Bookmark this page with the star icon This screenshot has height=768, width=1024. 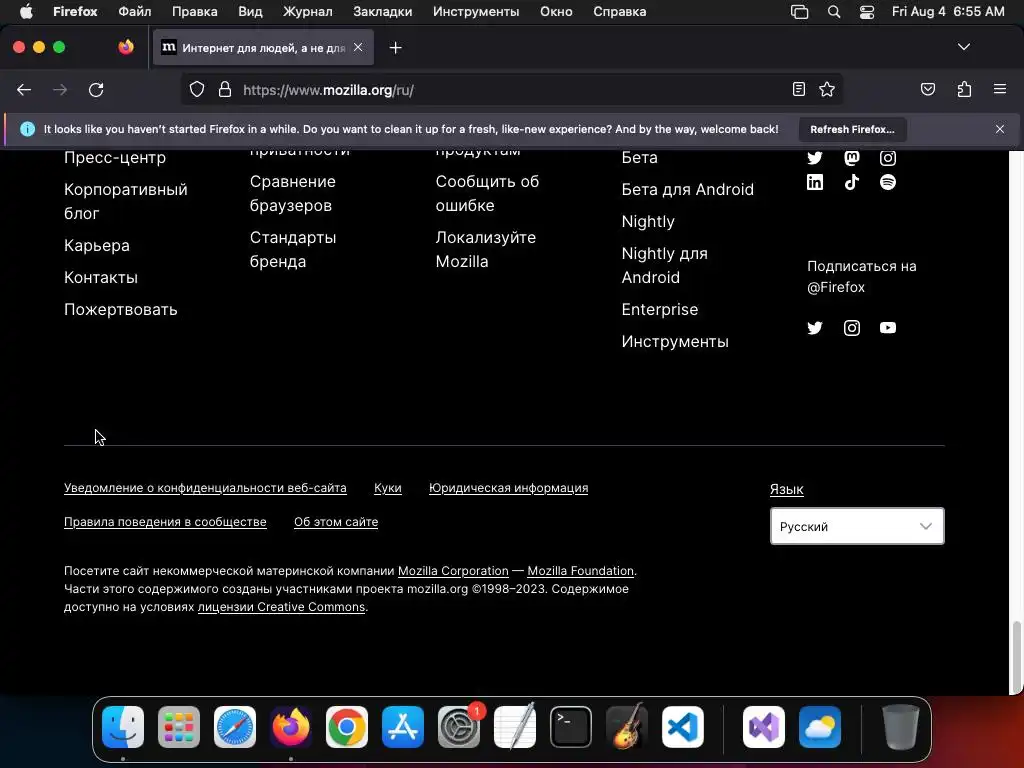coord(827,89)
